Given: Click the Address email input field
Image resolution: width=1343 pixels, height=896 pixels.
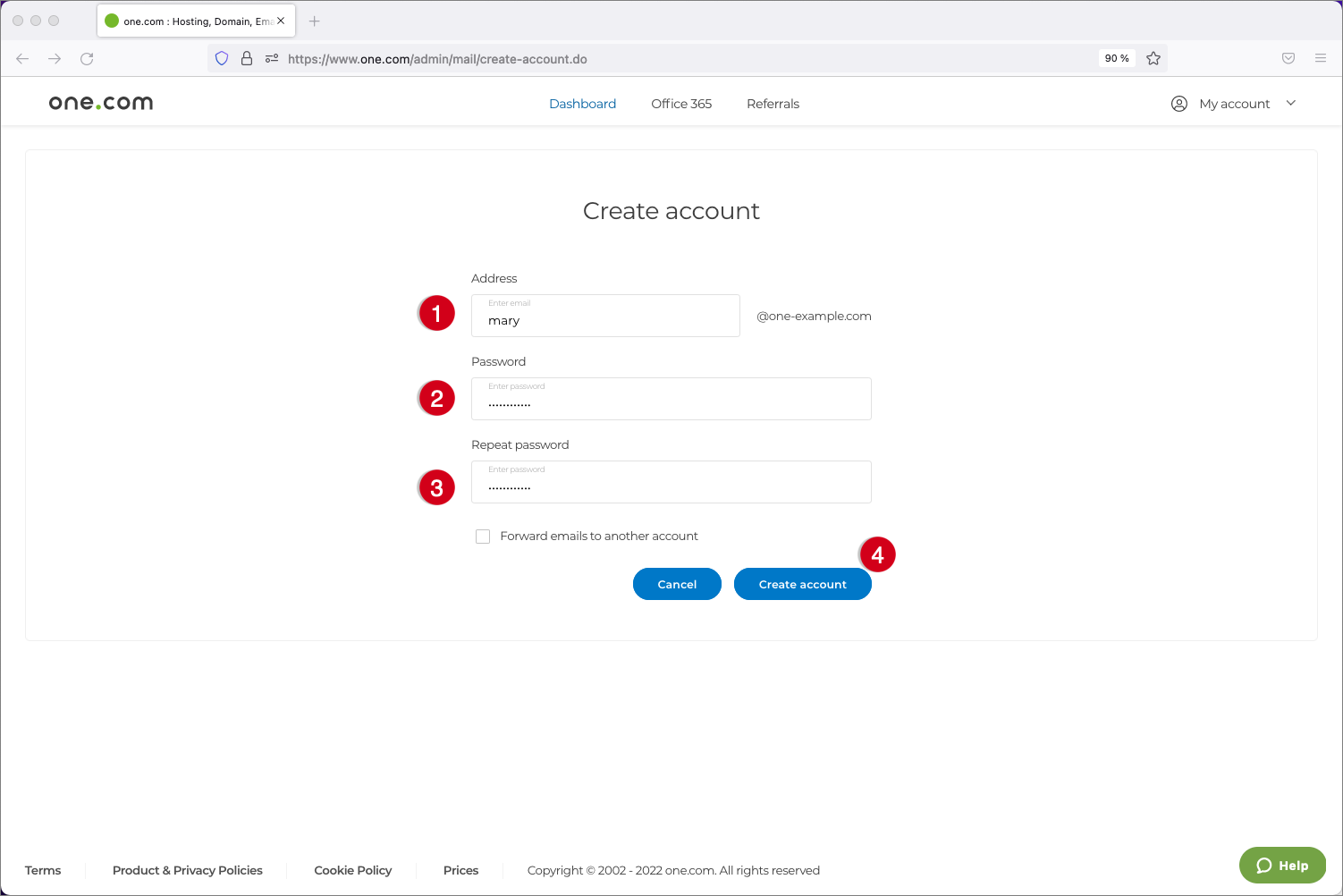Looking at the screenshot, I should tap(605, 316).
